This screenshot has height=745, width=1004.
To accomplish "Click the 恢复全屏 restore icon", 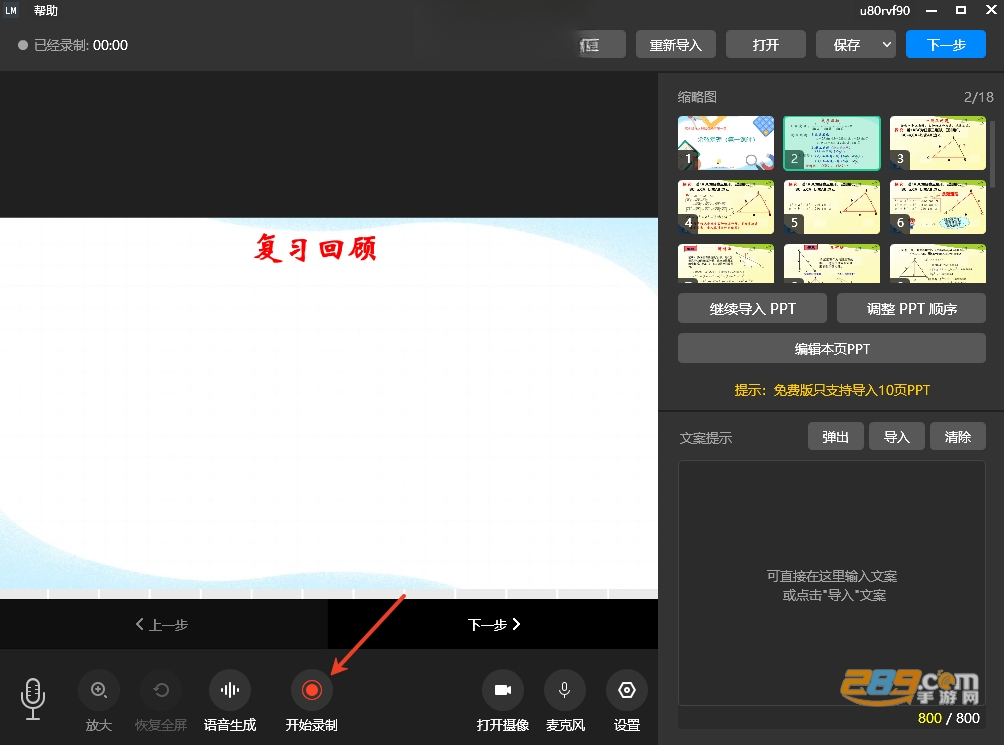I will [161, 690].
